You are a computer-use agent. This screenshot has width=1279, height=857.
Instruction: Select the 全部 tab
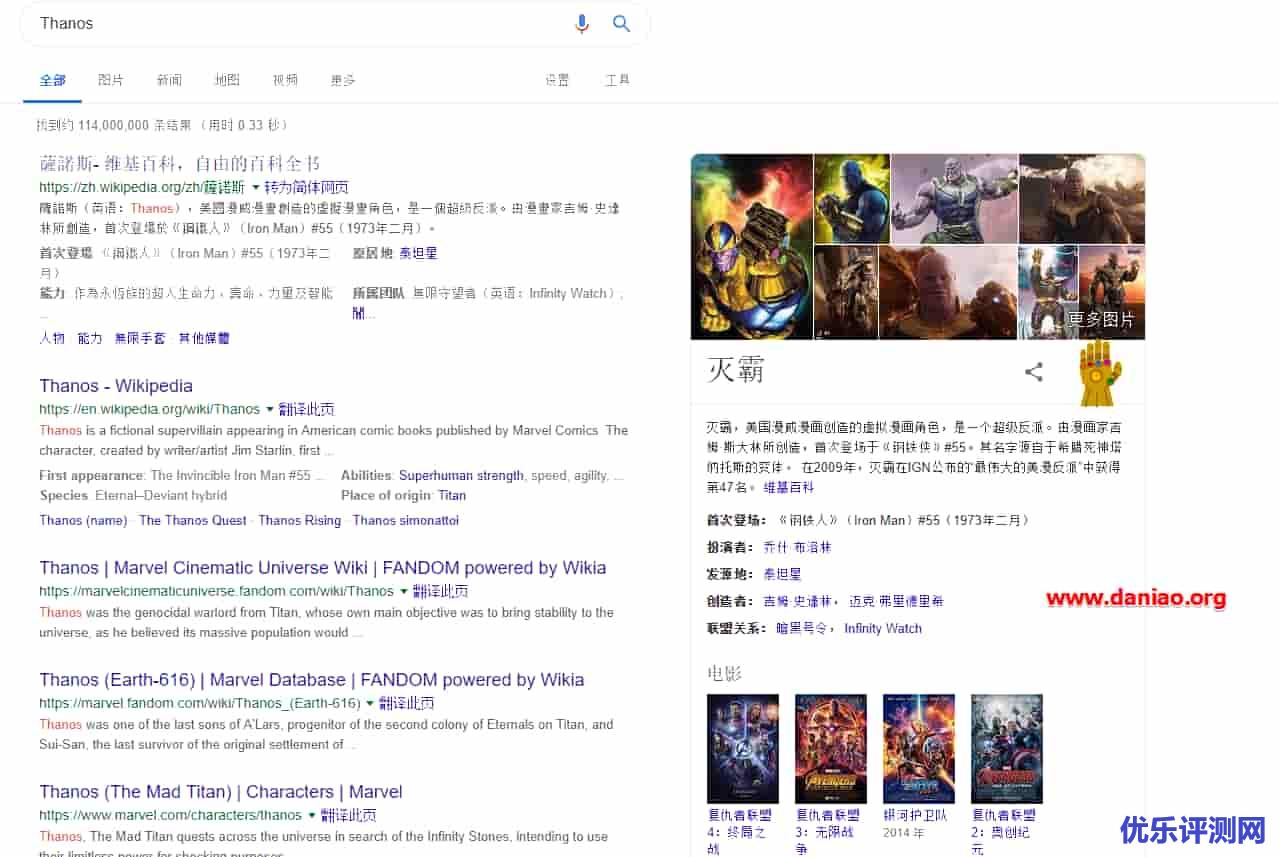click(53, 80)
